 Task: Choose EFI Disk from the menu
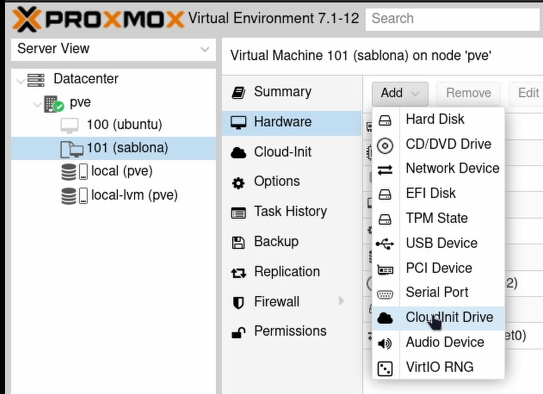(438, 194)
